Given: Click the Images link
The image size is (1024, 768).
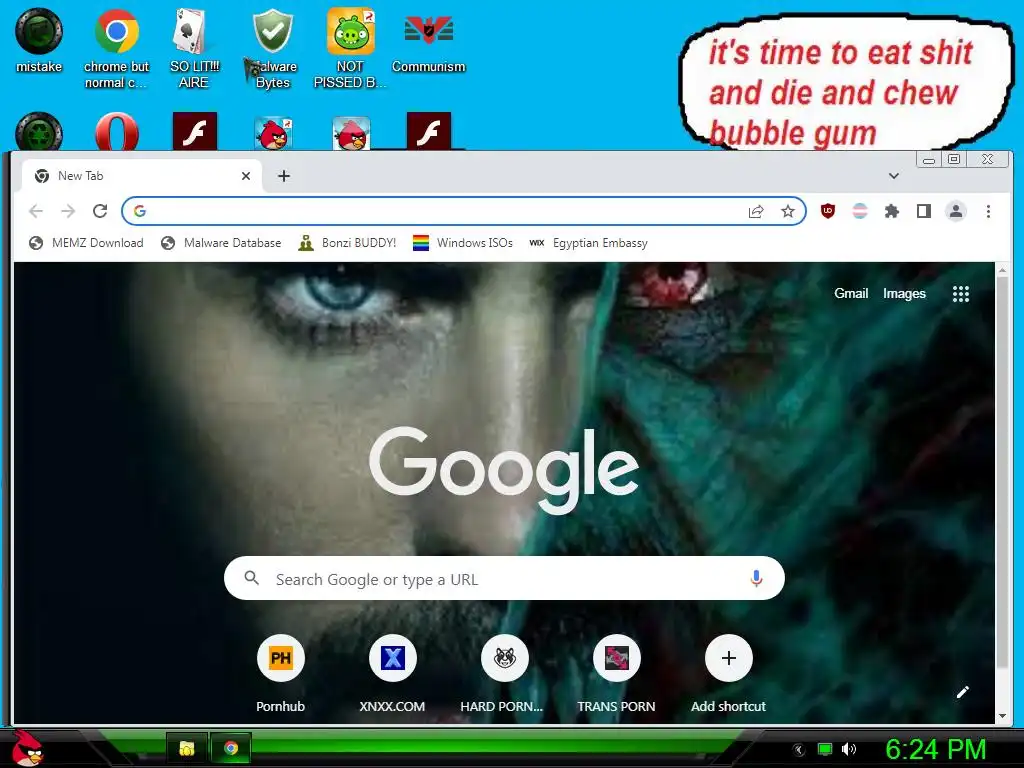Looking at the screenshot, I should [x=904, y=294].
